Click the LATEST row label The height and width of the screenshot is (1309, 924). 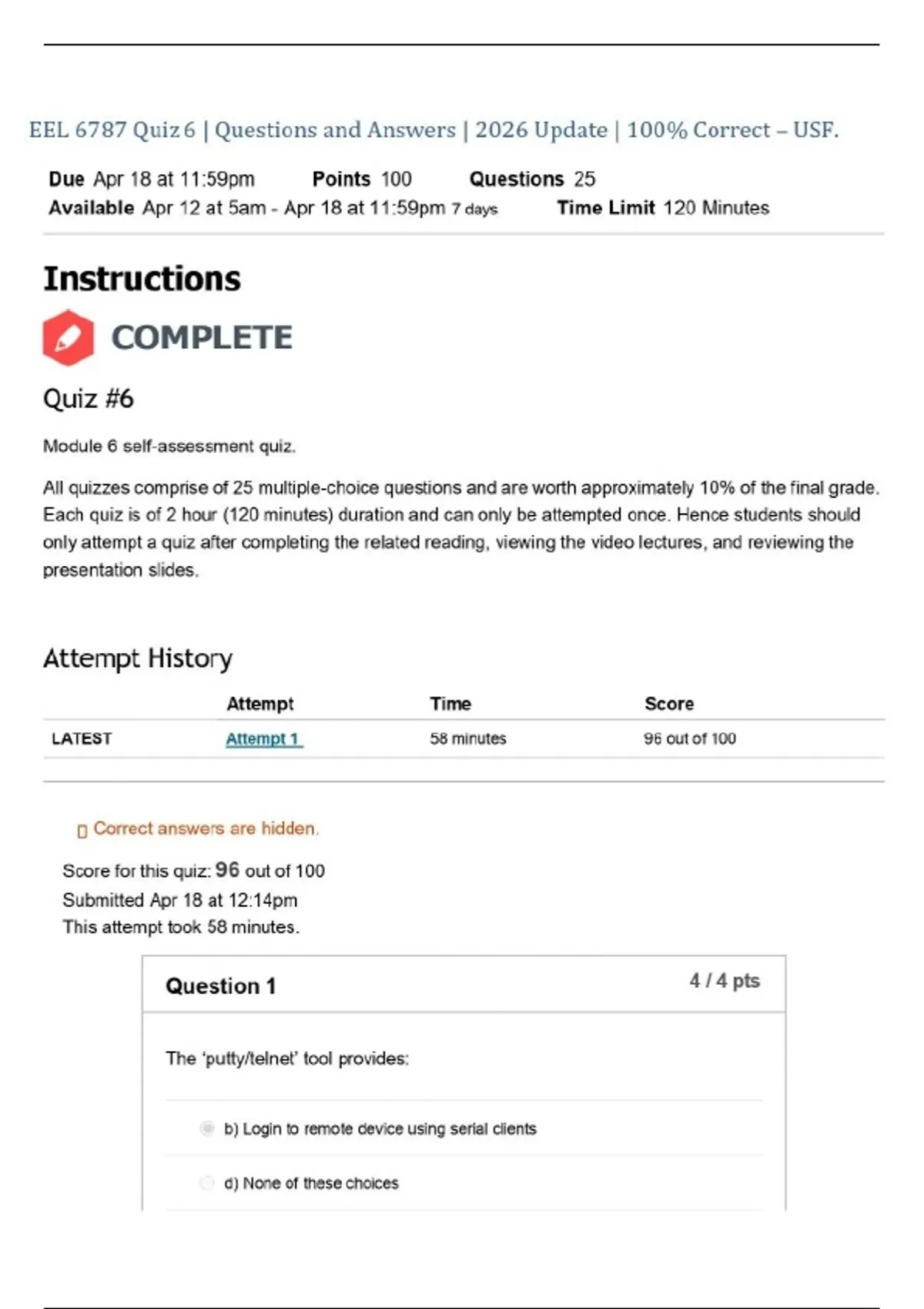click(x=82, y=738)
